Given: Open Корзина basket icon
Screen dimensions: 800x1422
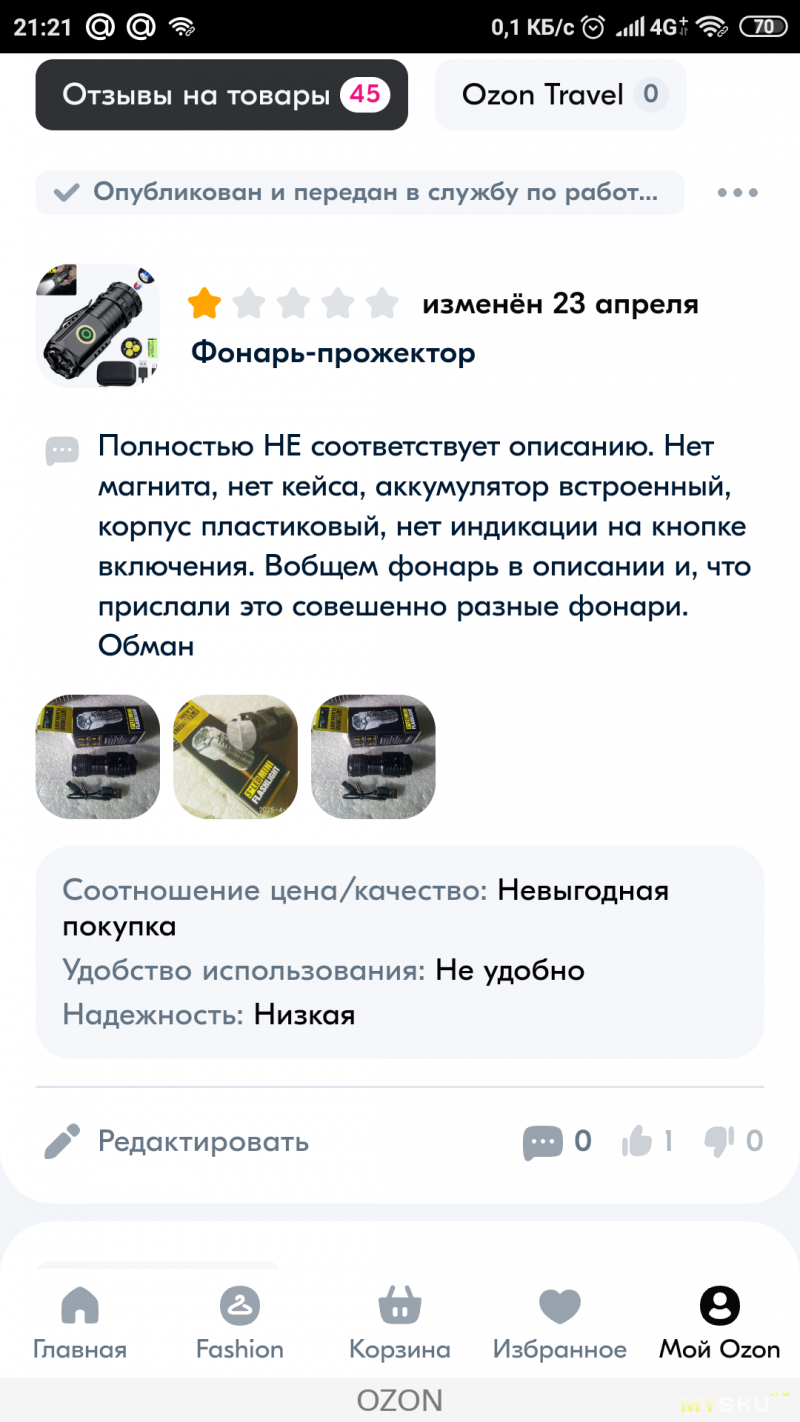Looking at the screenshot, I should point(400,1305).
